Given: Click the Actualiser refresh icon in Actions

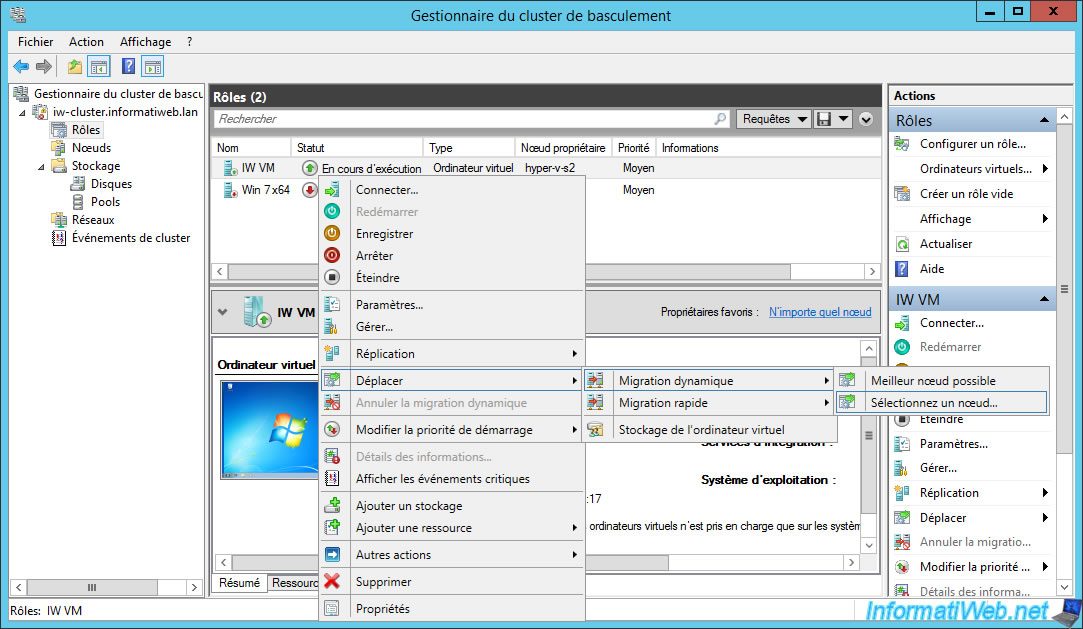Looking at the screenshot, I should pos(902,244).
